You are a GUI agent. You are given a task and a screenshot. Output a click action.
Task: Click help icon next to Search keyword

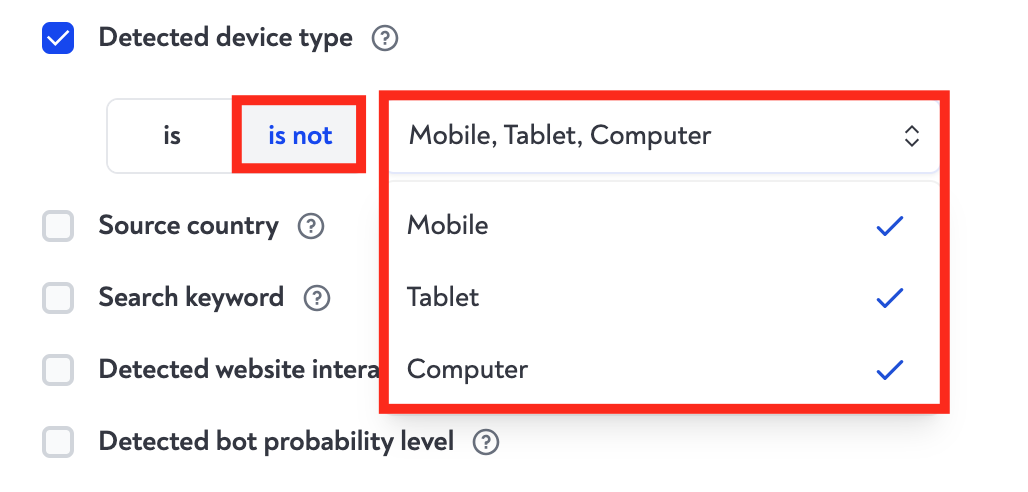[x=317, y=298]
